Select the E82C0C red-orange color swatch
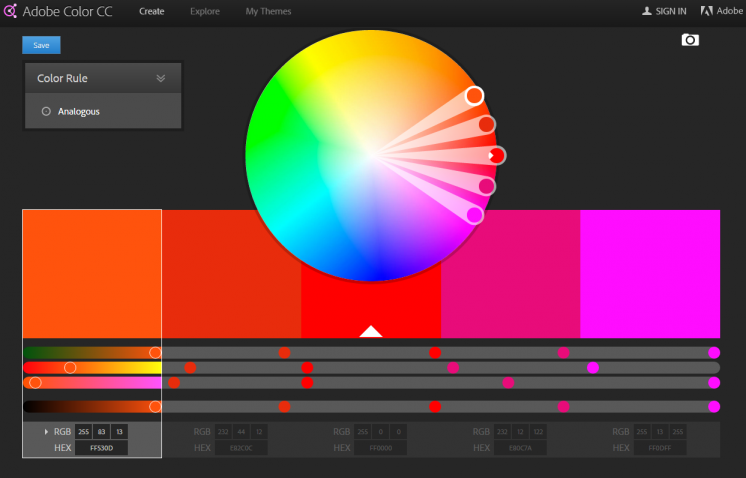 tap(231, 274)
